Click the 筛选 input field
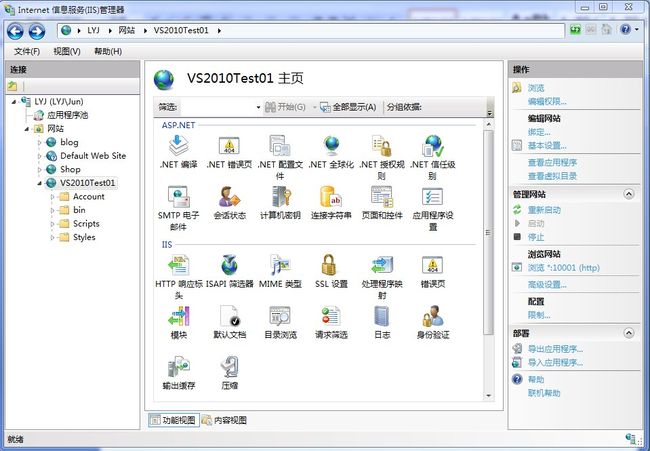This screenshot has width=650, height=451. coord(221,107)
